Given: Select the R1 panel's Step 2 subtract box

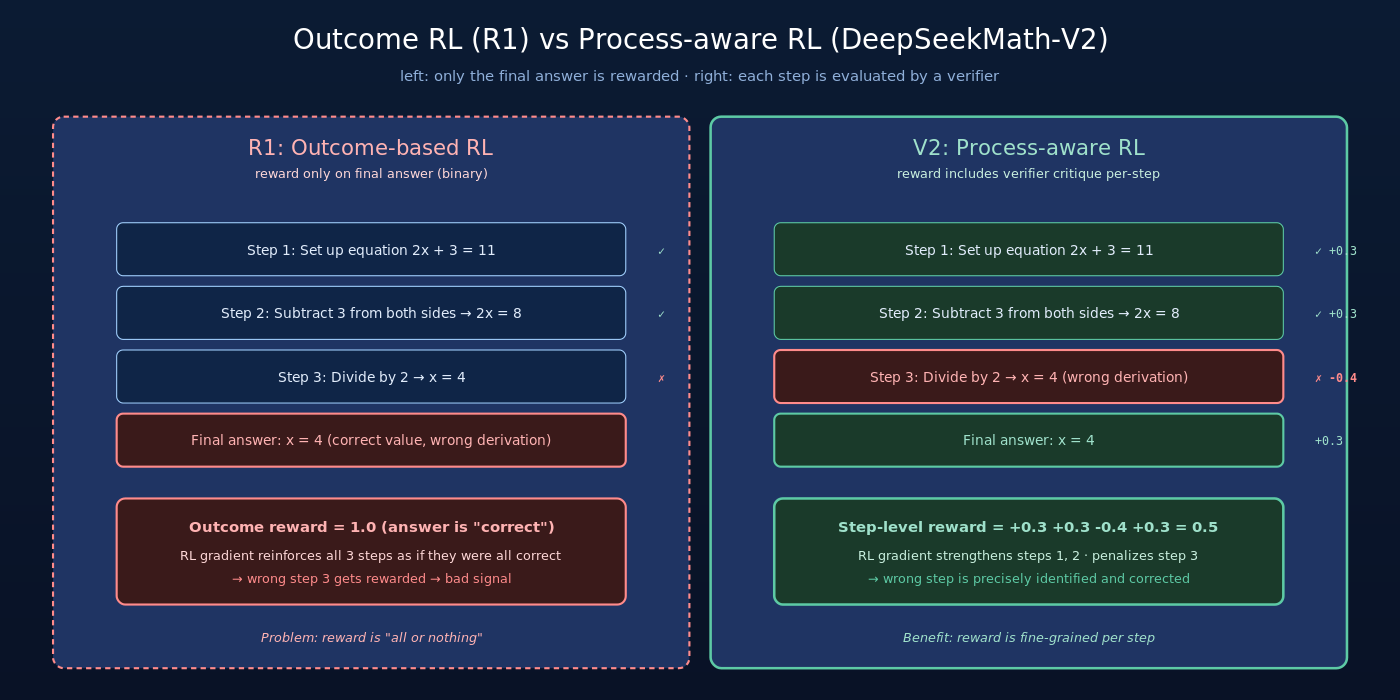Looking at the screenshot, I should tap(371, 313).
